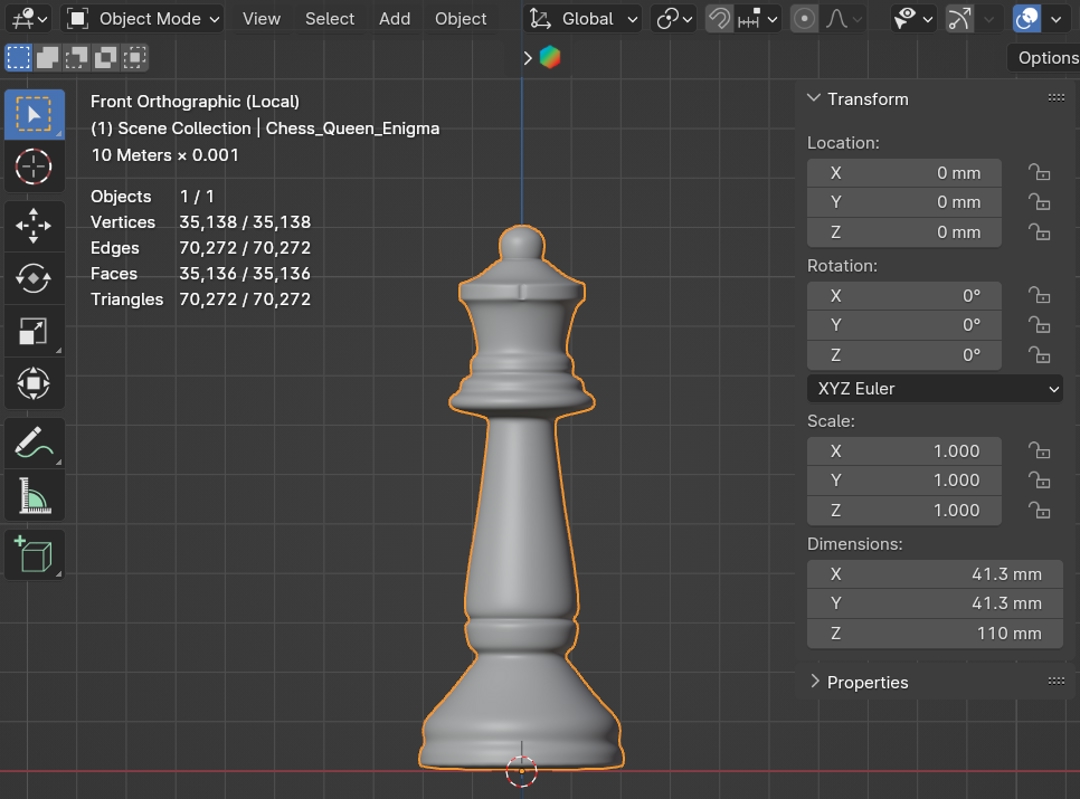Open the Object Mode dropdown

144,19
